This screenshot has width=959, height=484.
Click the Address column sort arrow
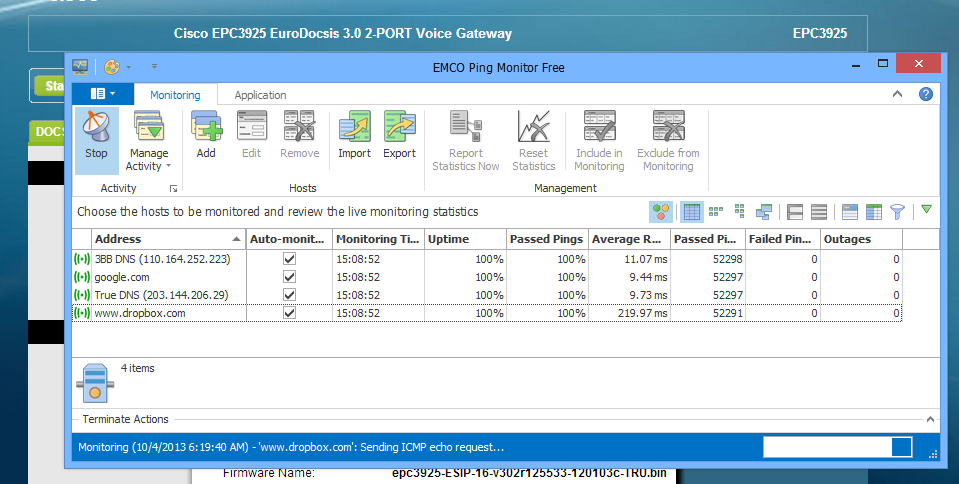[x=236, y=239]
